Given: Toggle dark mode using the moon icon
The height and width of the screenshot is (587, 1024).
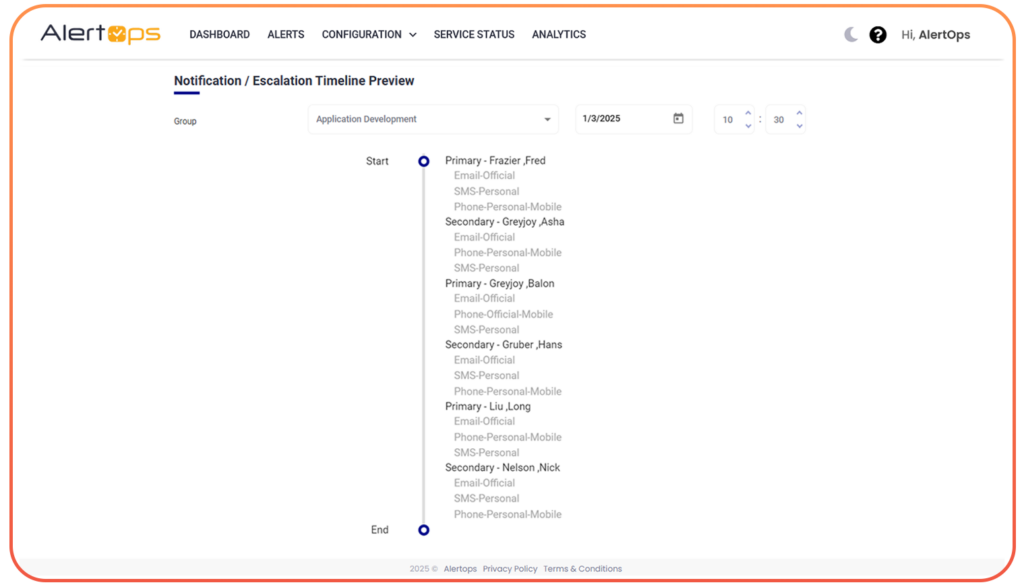Looking at the screenshot, I should 849,34.
